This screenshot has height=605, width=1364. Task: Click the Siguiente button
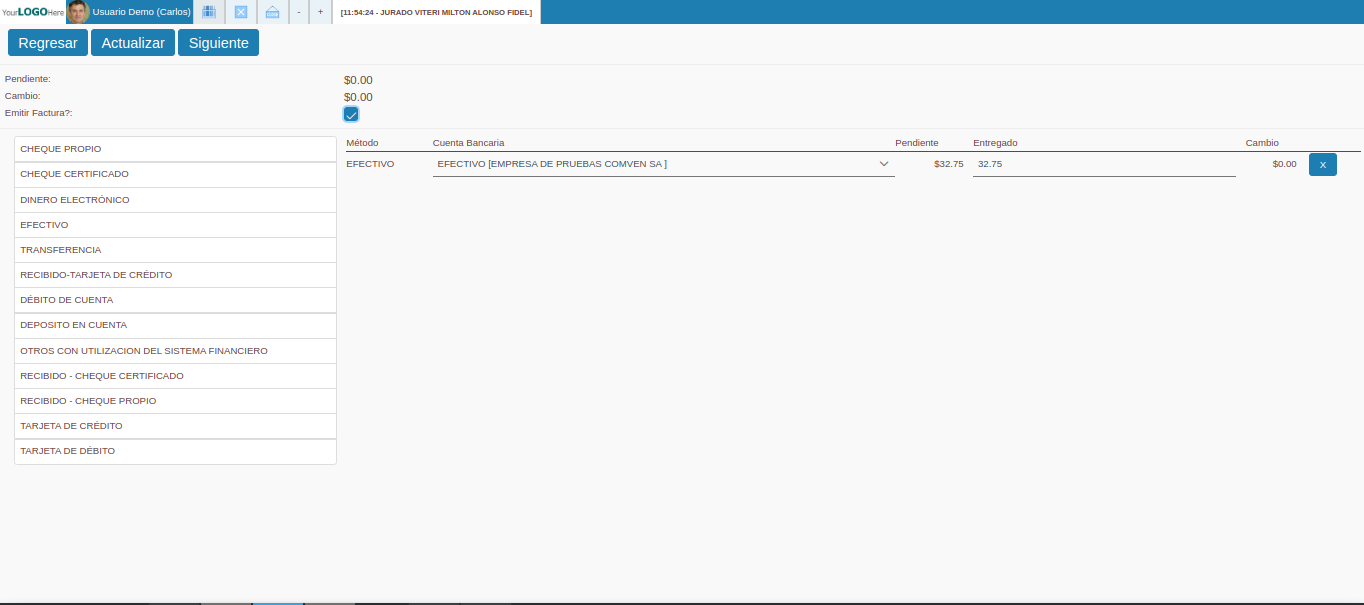click(218, 43)
